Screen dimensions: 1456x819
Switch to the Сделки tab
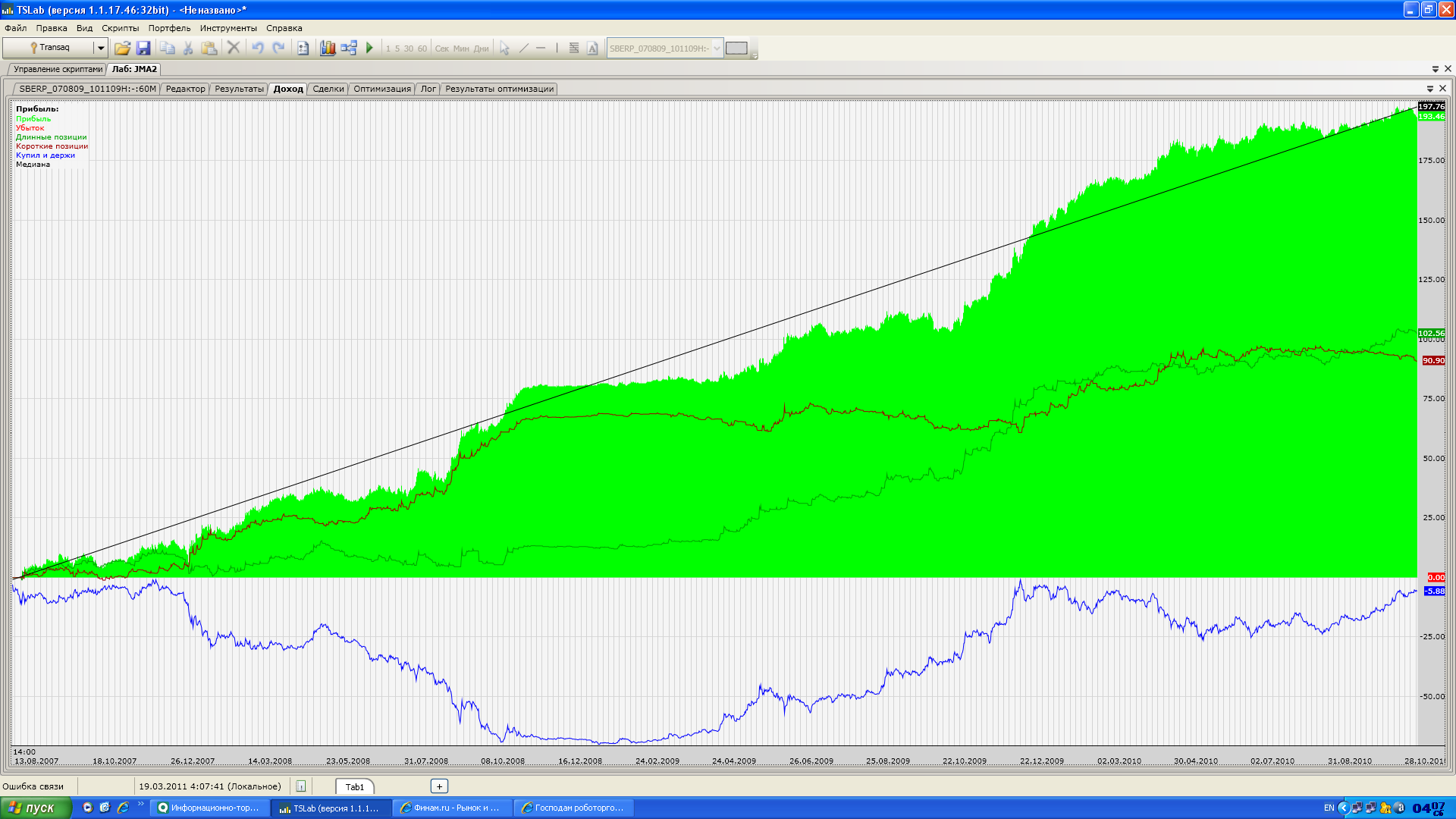coord(328,89)
